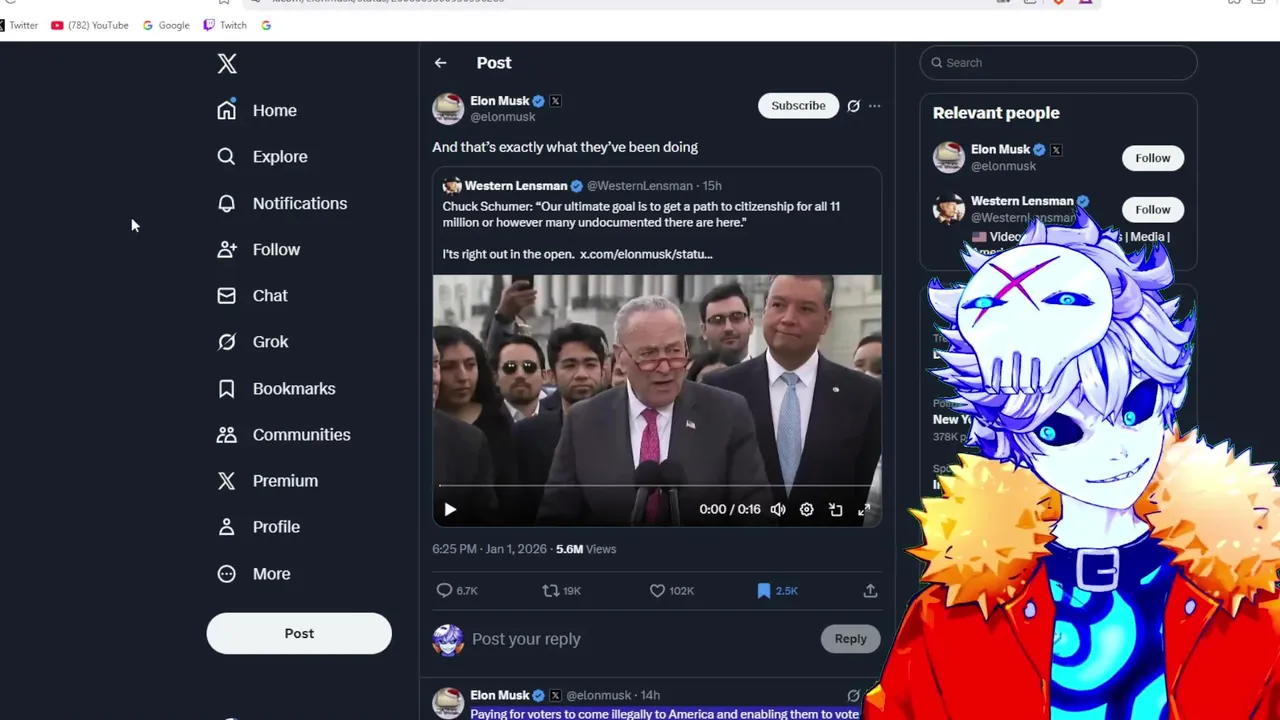This screenshot has height=720, width=1280.
Task: Open Communities page
Action: pyautogui.click(x=284, y=434)
